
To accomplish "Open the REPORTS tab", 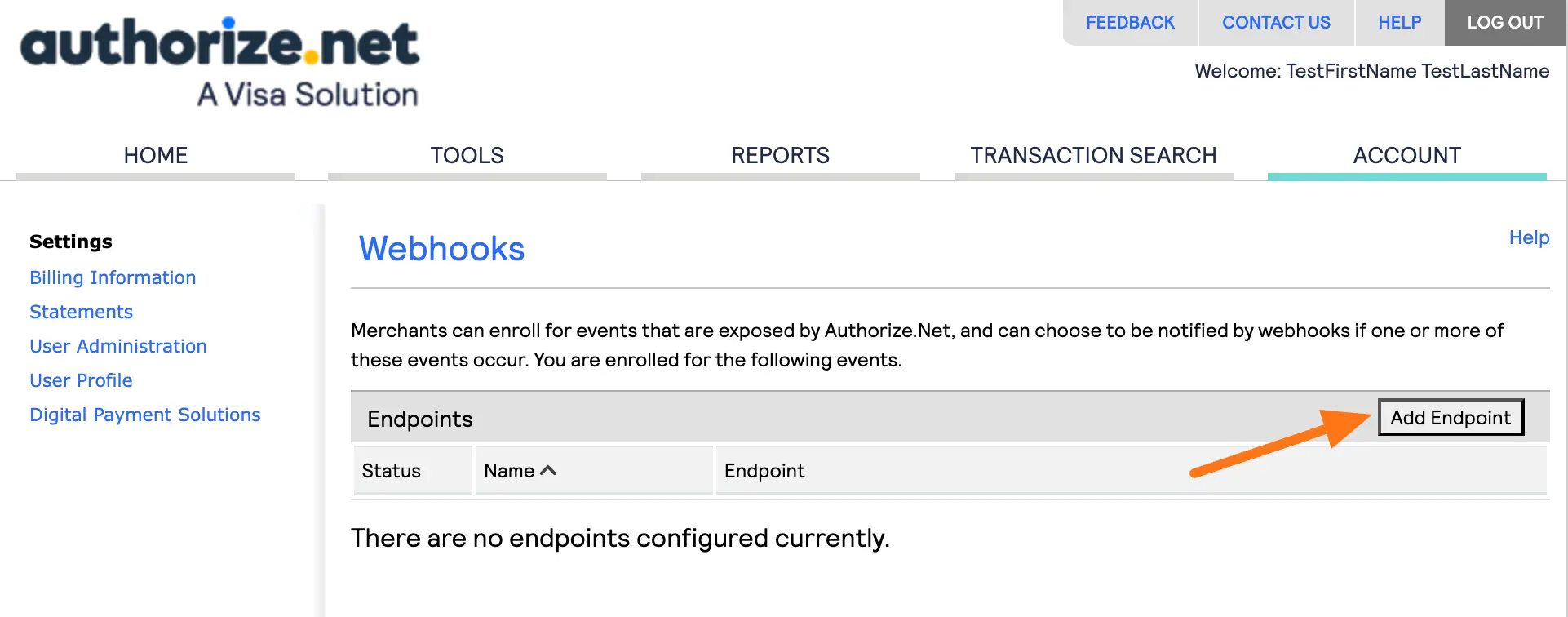I will tap(780, 155).
